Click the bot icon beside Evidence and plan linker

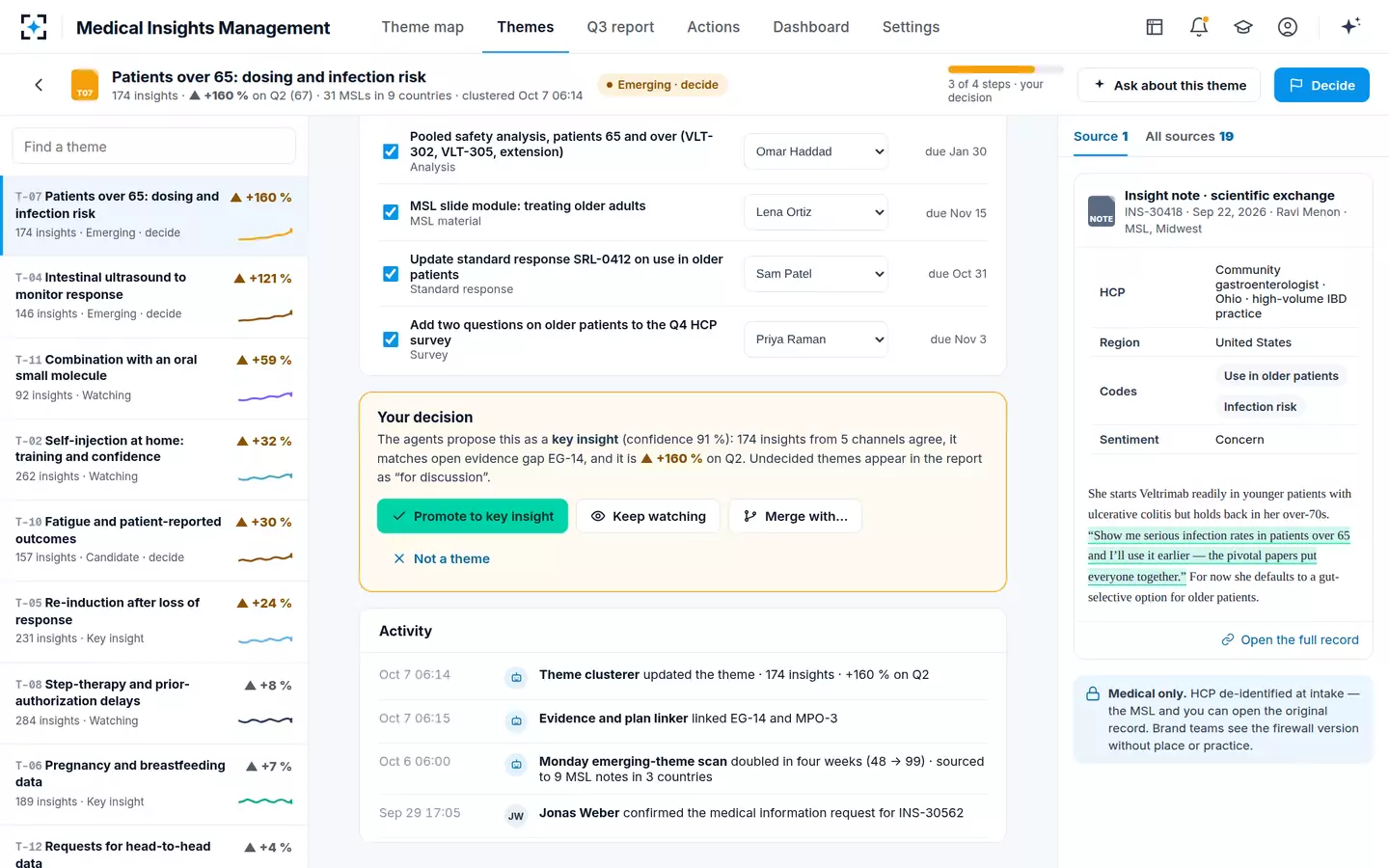[516, 720]
